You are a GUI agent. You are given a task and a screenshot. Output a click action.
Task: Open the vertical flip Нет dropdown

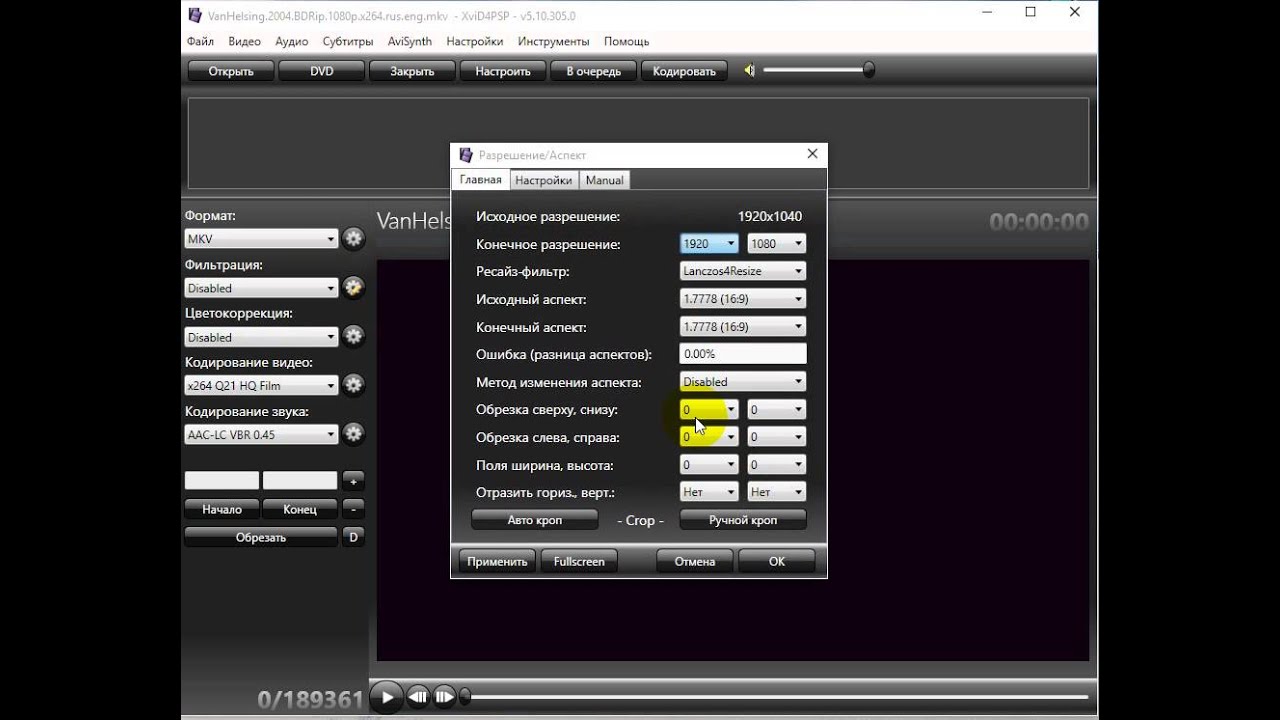pyautogui.click(x=777, y=492)
